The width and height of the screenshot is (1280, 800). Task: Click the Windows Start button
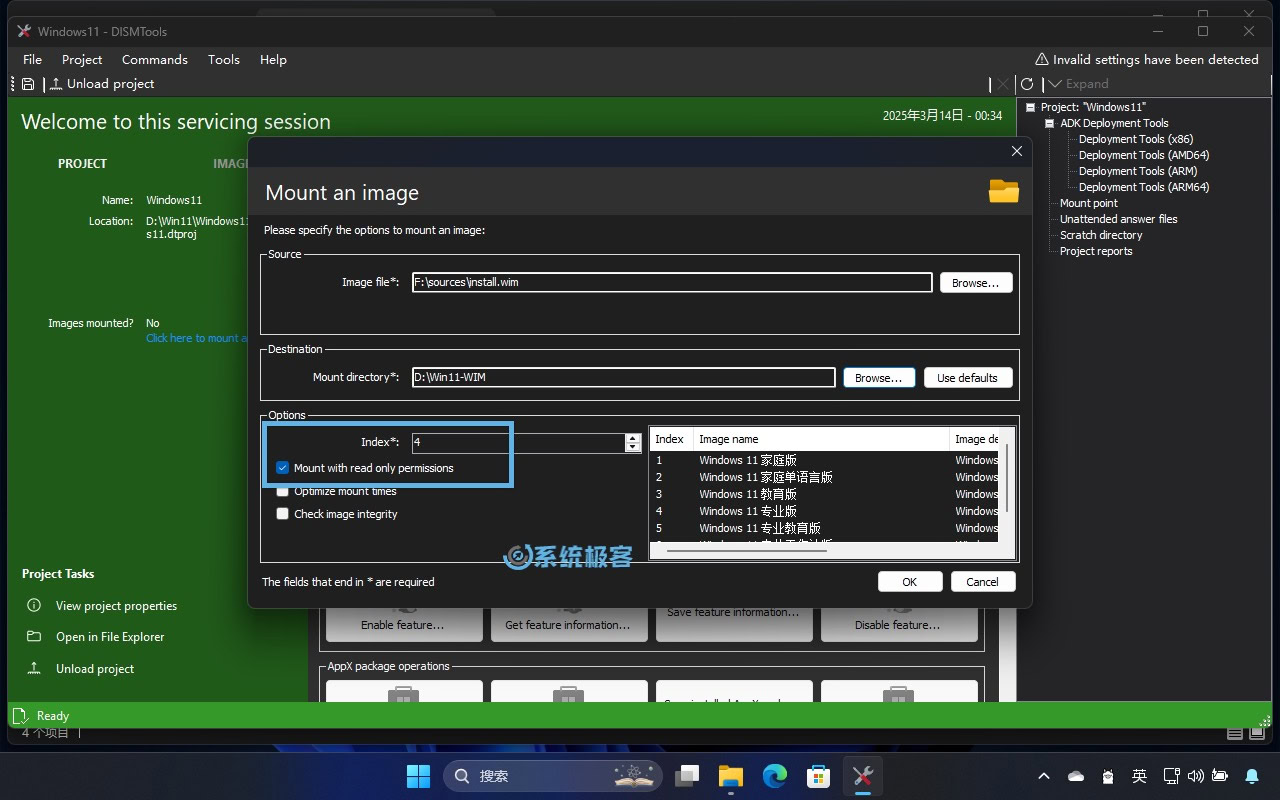[418, 776]
